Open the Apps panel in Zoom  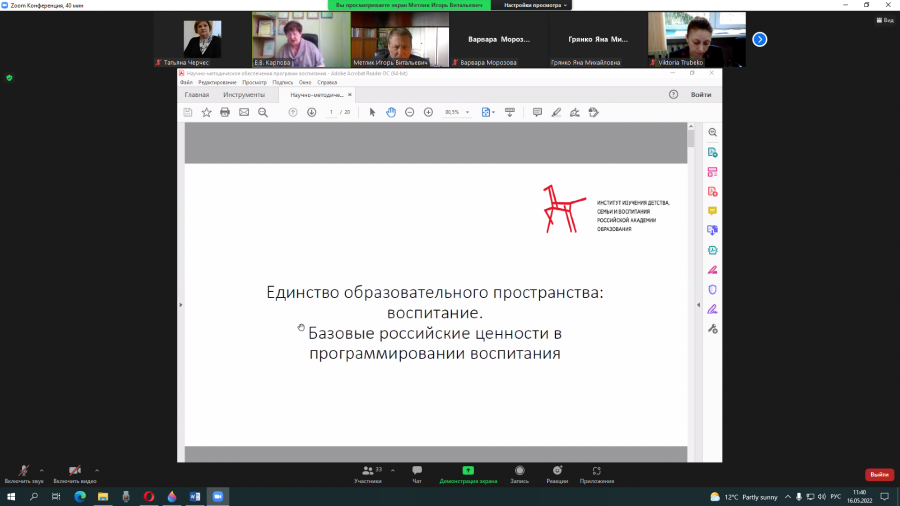[596, 470]
